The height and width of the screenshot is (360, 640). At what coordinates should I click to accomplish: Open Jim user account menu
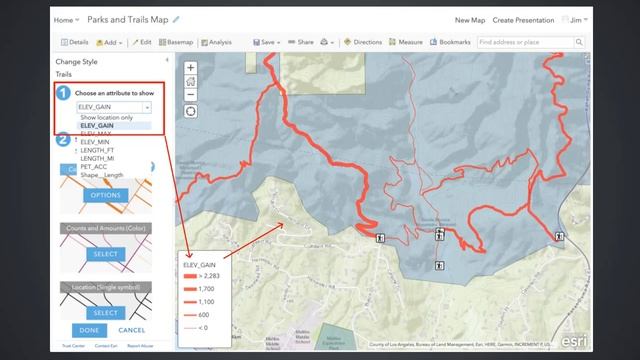(x=575, y=20)
